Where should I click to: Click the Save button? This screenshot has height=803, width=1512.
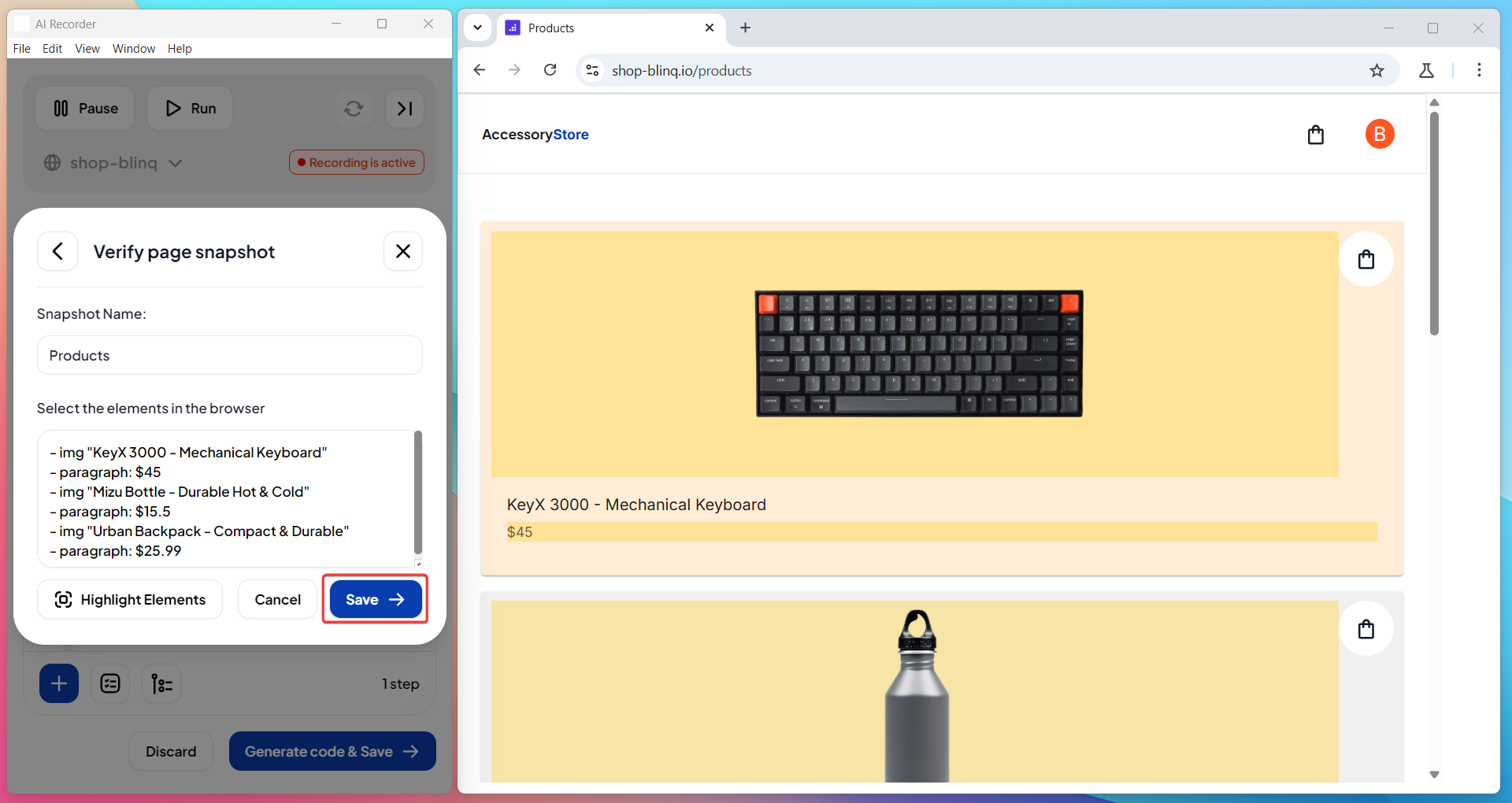coord(375,599)
